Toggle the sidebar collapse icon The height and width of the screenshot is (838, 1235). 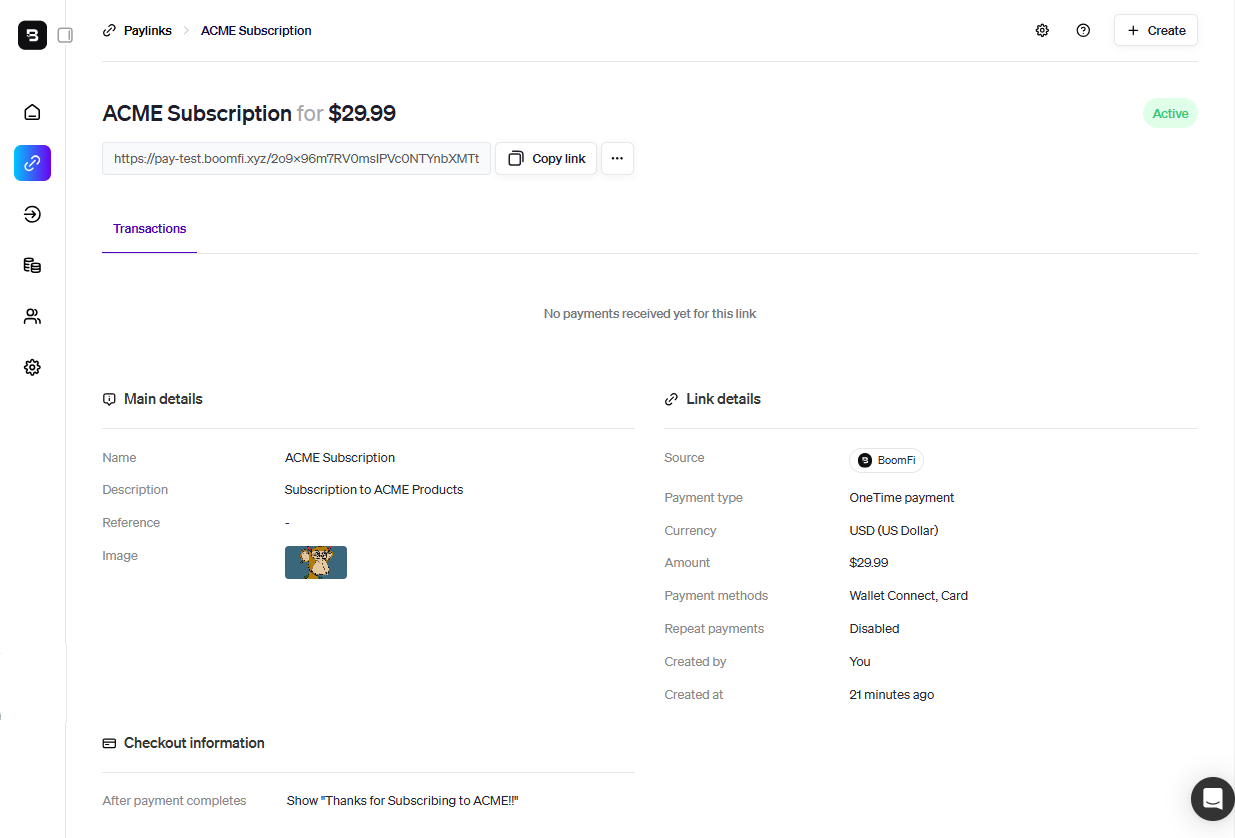65,35
